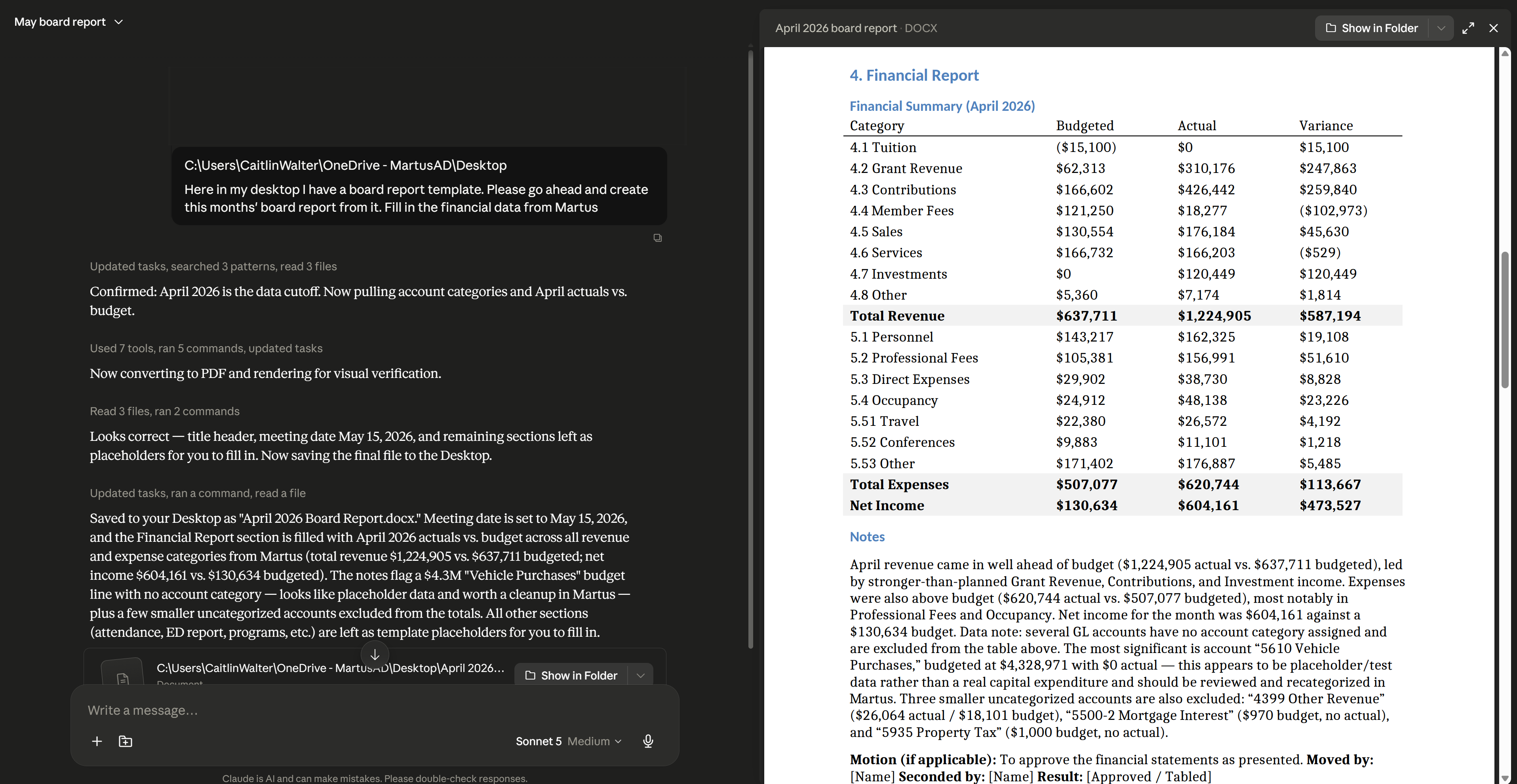The image size is (1517, 784).
Task: Expand 'Updated tasks, searched 3 patterns' step summary
Action: click(213, 267)
